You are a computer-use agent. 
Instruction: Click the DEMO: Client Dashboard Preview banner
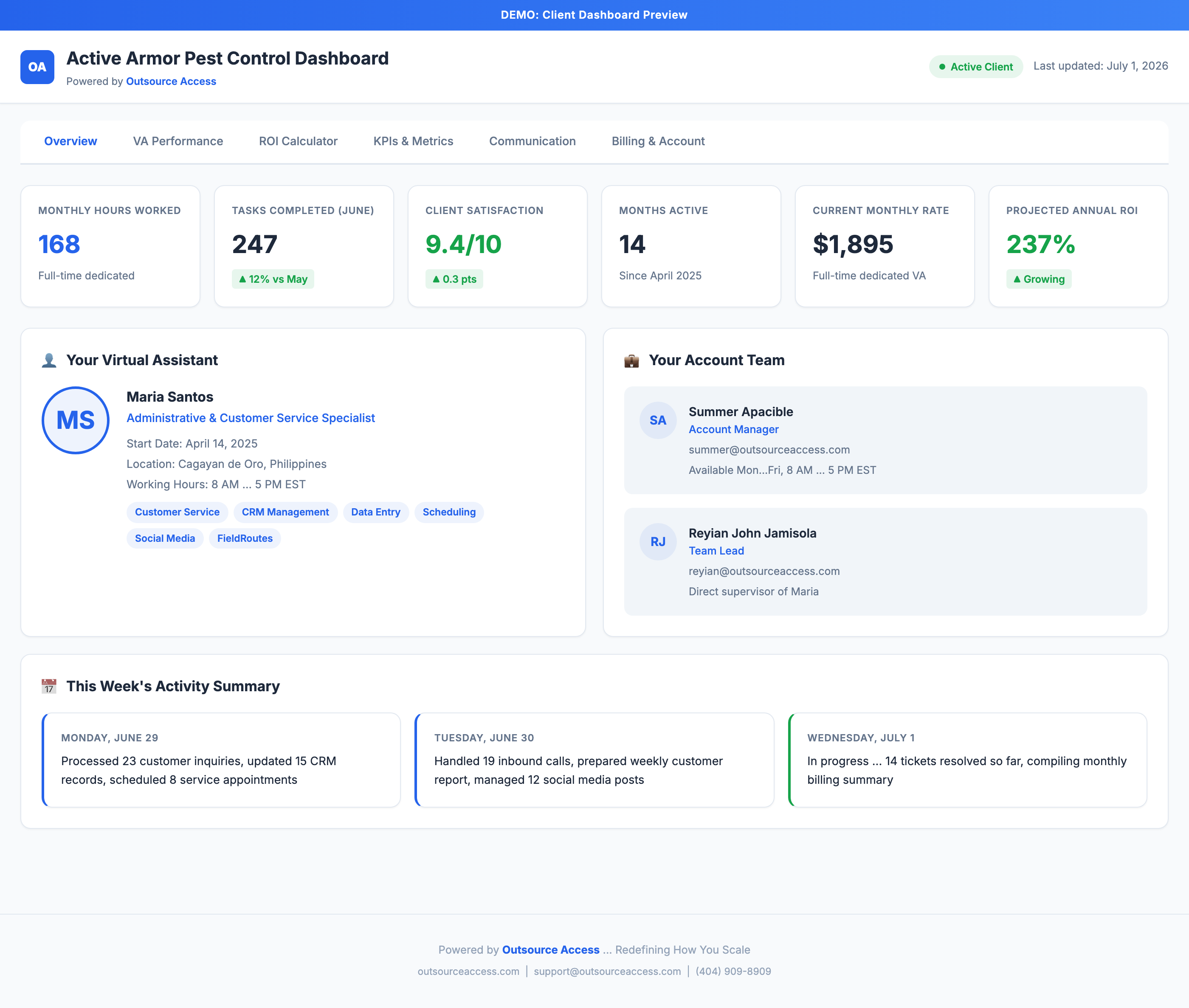pyautogui.click(x=594, y=15)
